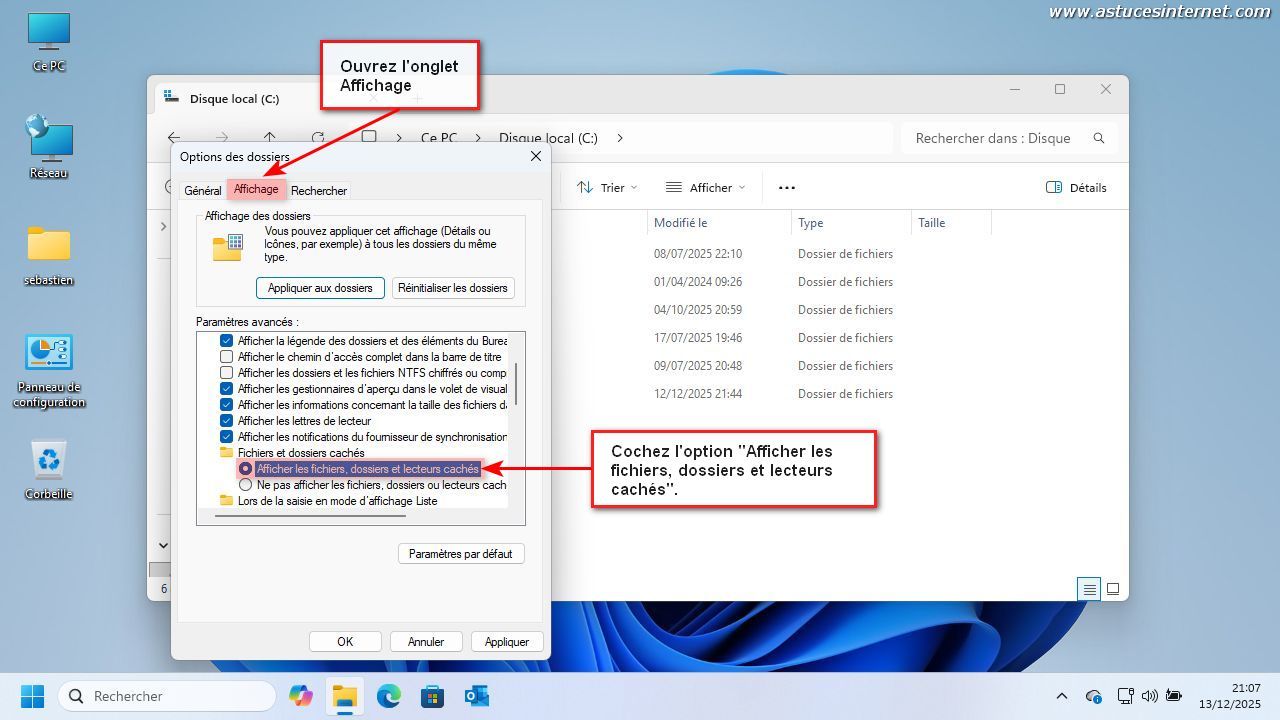Switch to the Affichage tab
1280x720 pixels.
coord(256,189)
